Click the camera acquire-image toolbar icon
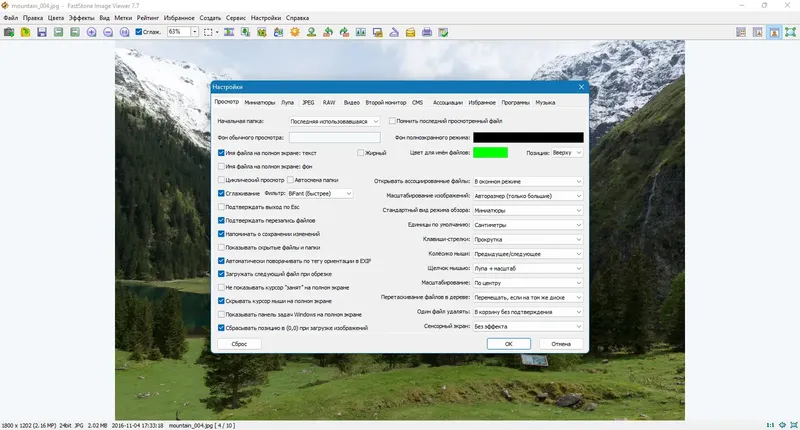This screenshot has height=430, width=800. [x=9, y=32]
